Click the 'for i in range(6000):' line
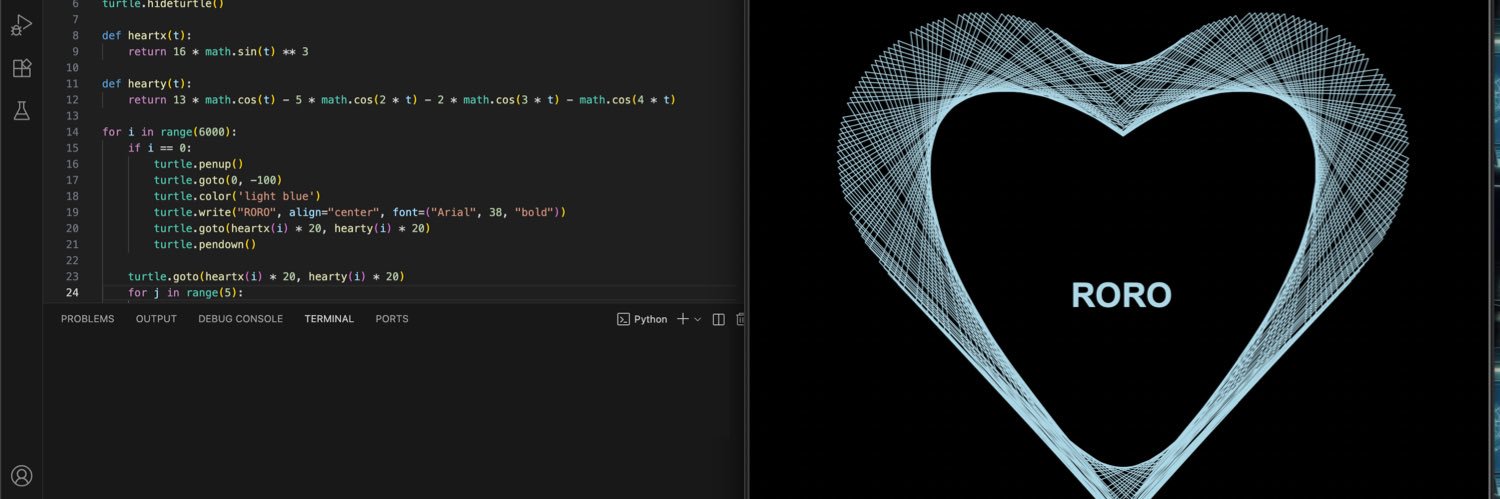The height and width of the screenshot is (499, 1500). (169, 132)
